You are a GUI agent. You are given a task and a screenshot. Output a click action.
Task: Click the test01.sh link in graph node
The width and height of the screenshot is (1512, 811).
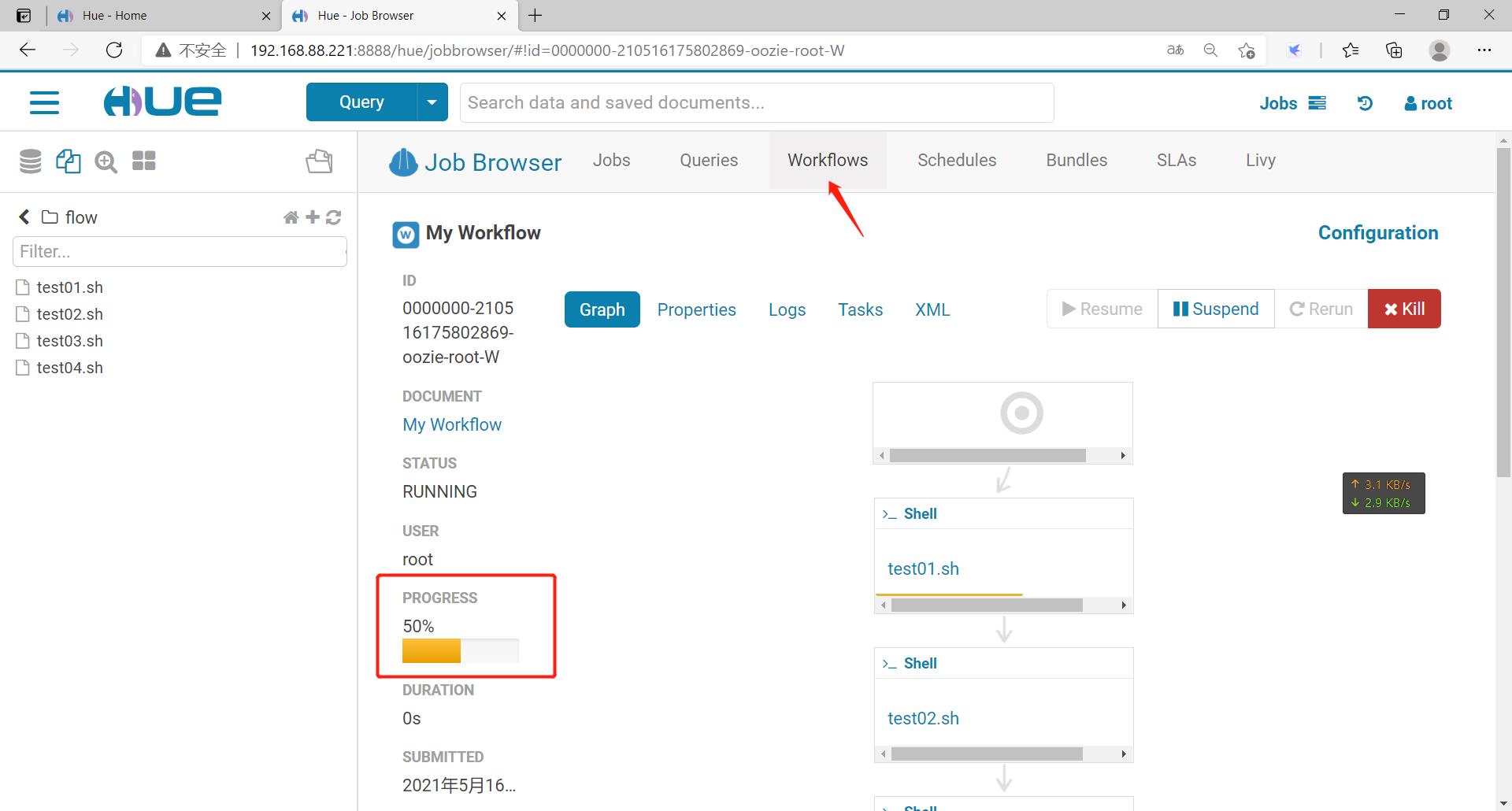(923, 568)
